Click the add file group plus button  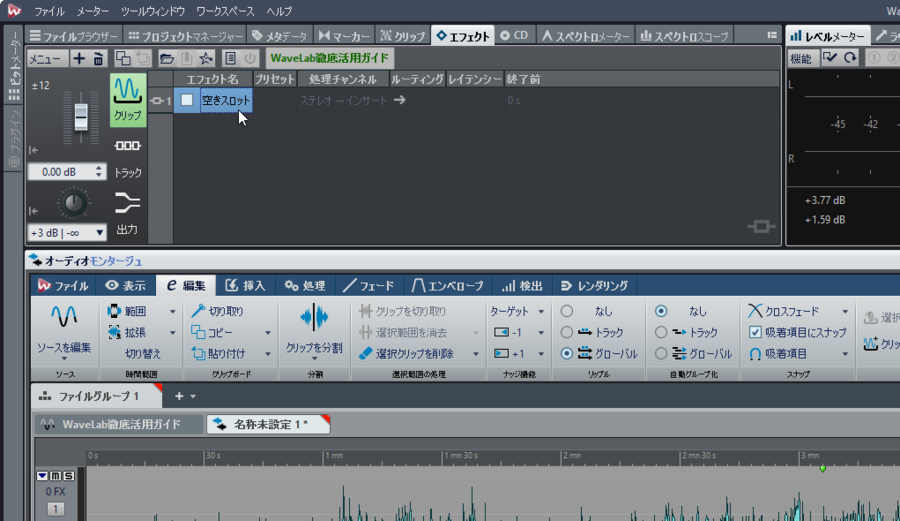(x=179, y=396)
